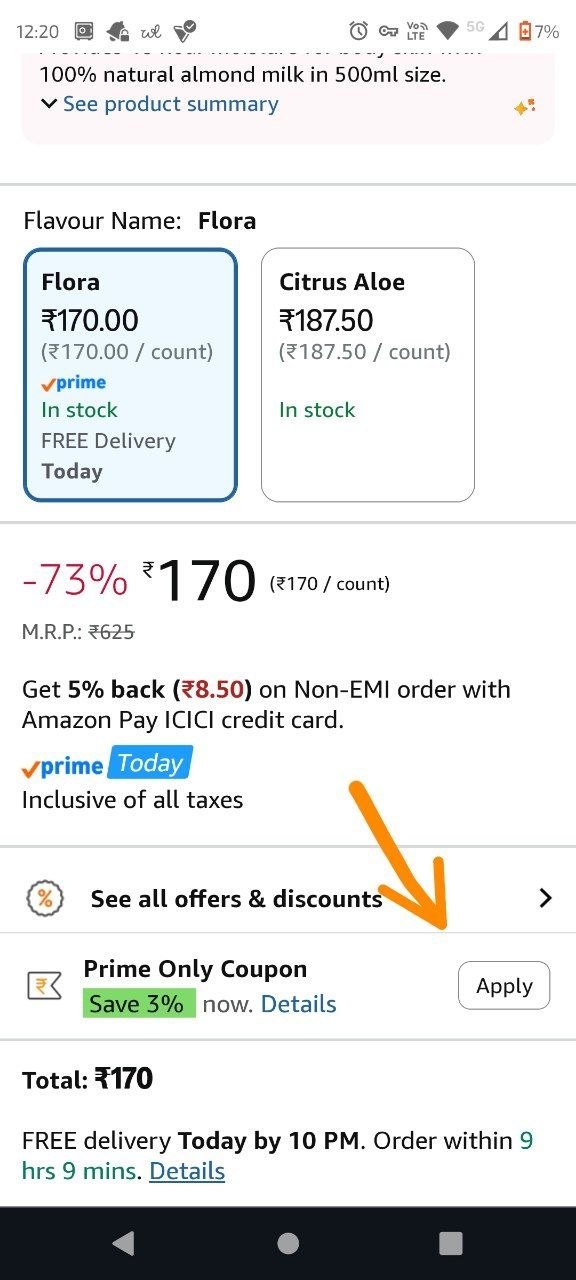Open See all offers & discounts arrow
This screenshot has height=1280, width=576.
point(545,898)
